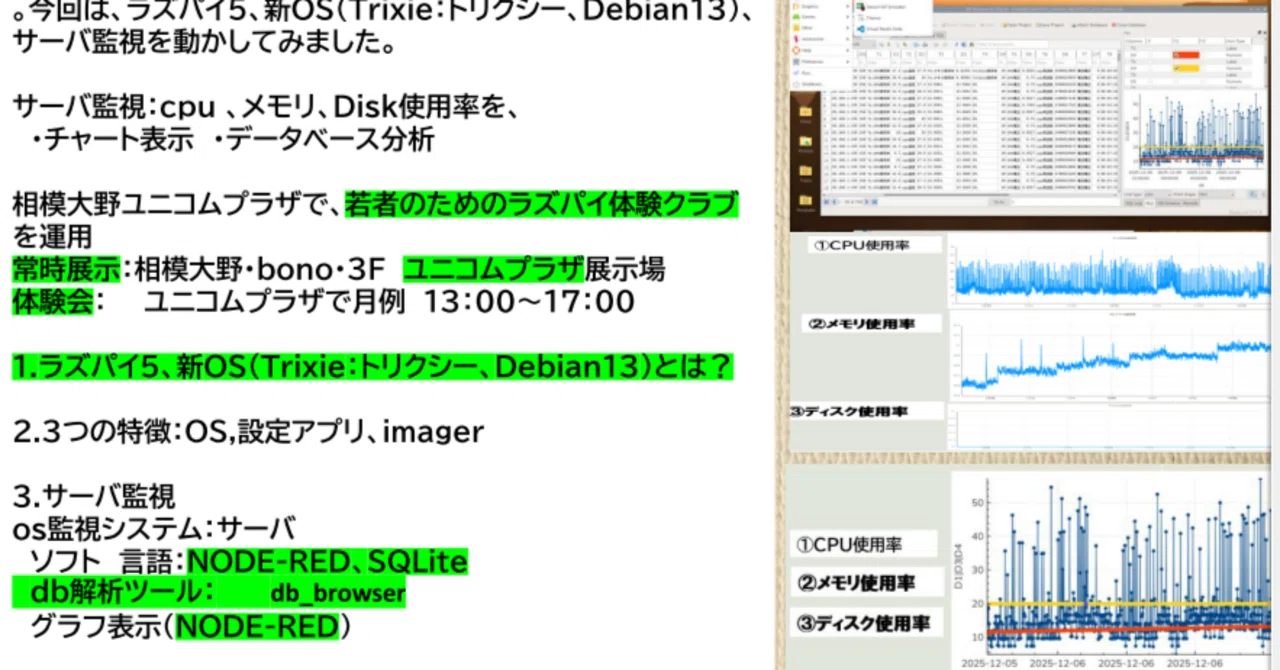This screenshot has width=1280, height=670.
Task: Click the Go to record number field
Action: coord(1065,202)
